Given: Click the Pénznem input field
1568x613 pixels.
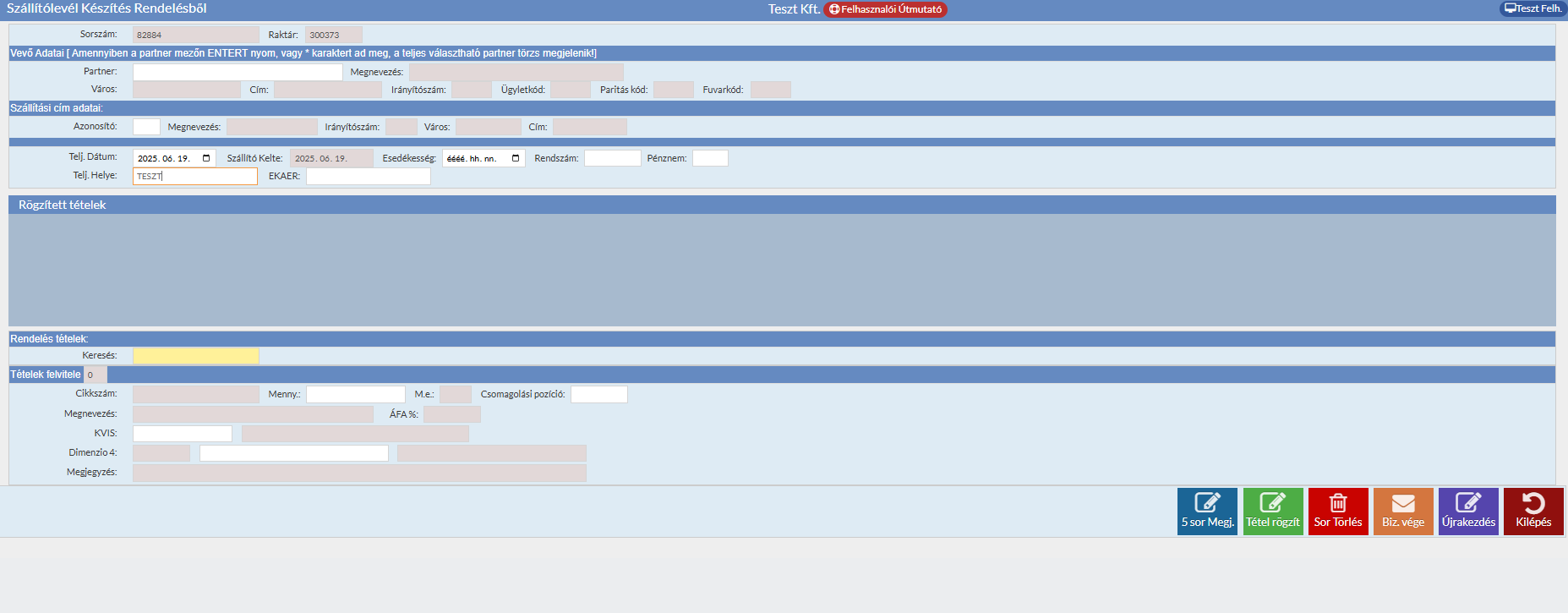Looking at the screenshot, I should tap(709, 158).
